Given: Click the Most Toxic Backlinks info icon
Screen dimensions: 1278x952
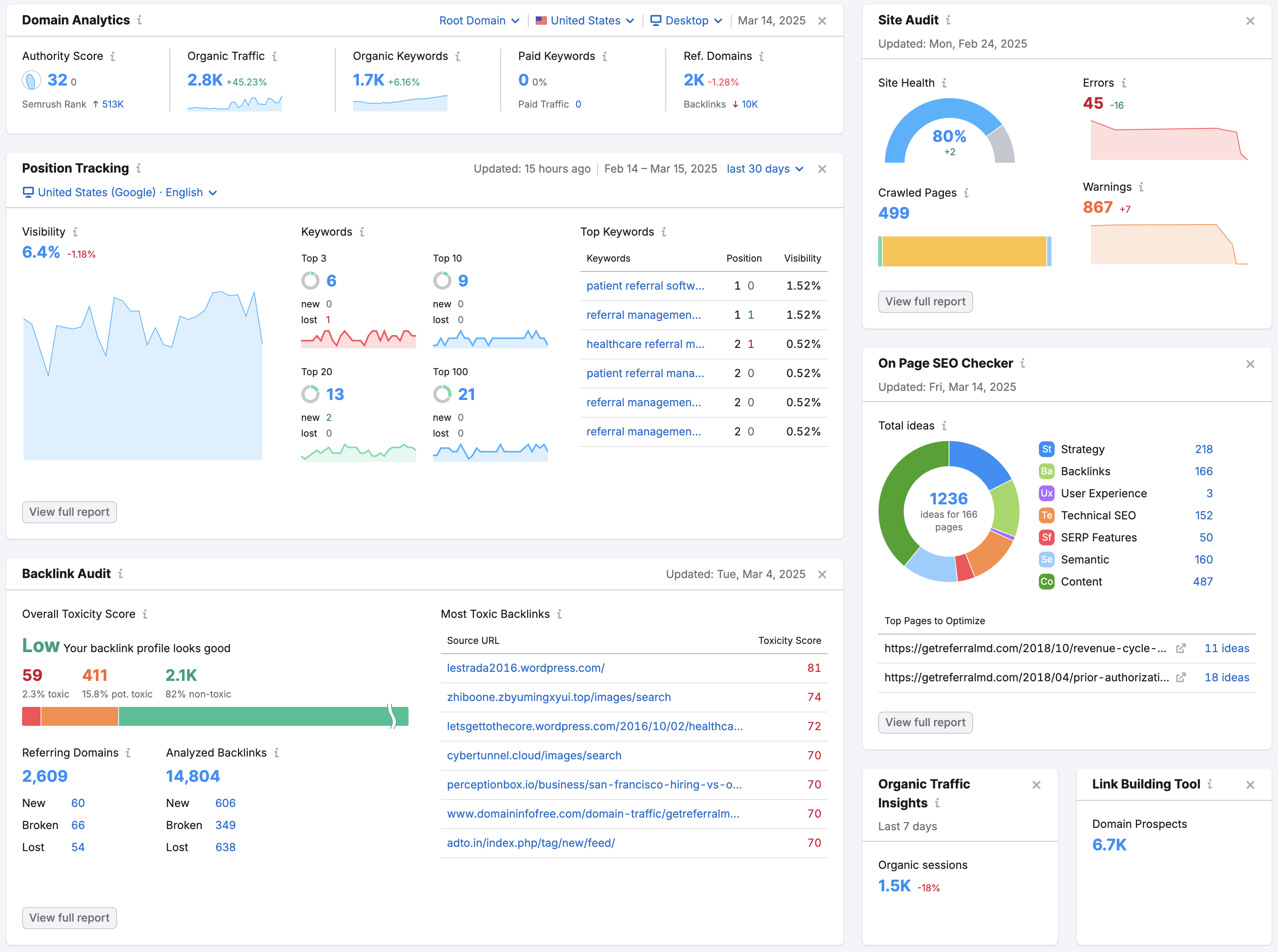Looking at the screenshot, I should click(x=559, y=614).
